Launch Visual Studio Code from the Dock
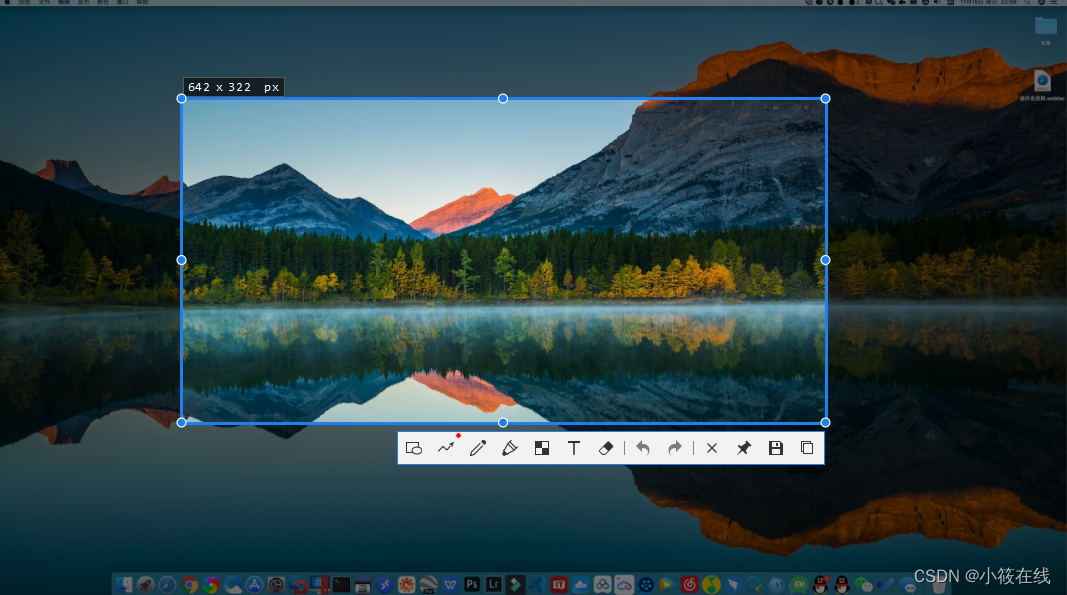Screen dimensions: 1067x595 [537, 584]
